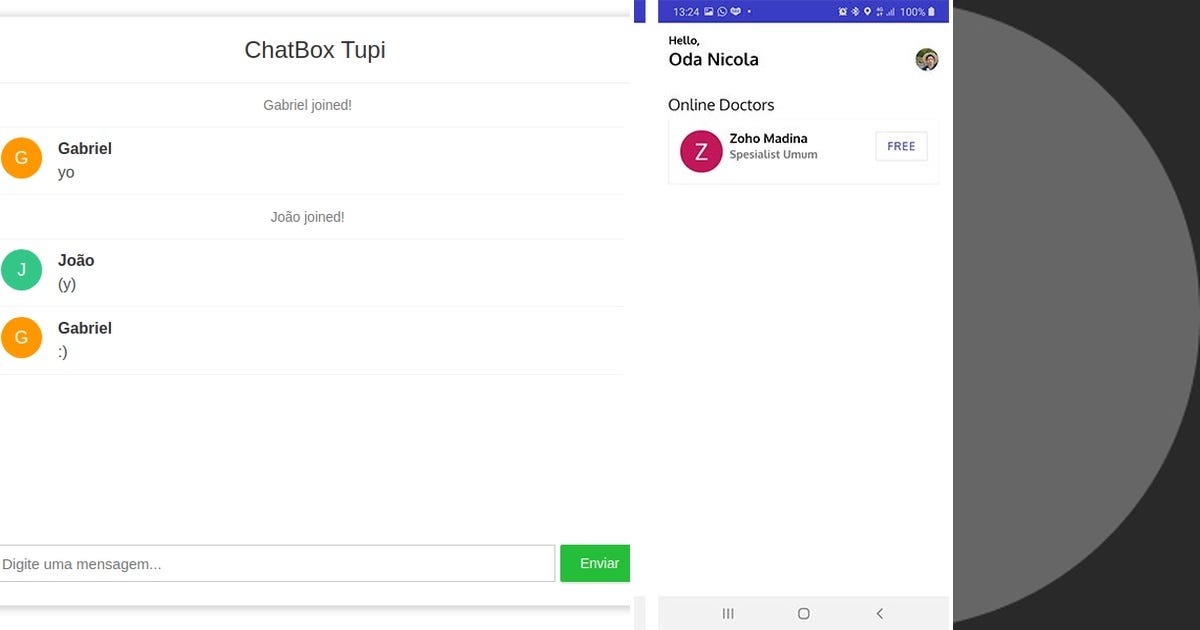Tap the "Hello," greeting text
This screenshot has height=630, width=1200.
click(x=684, y=41)
